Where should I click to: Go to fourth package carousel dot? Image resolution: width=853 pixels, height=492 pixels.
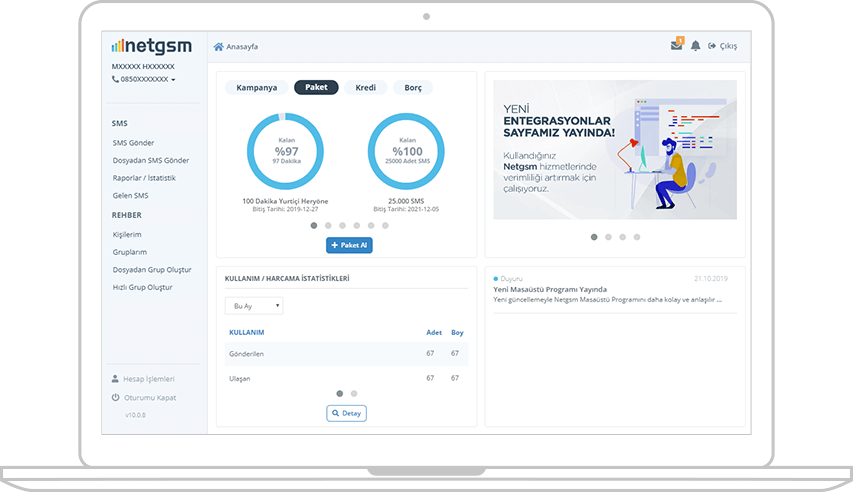coord(357,225)
